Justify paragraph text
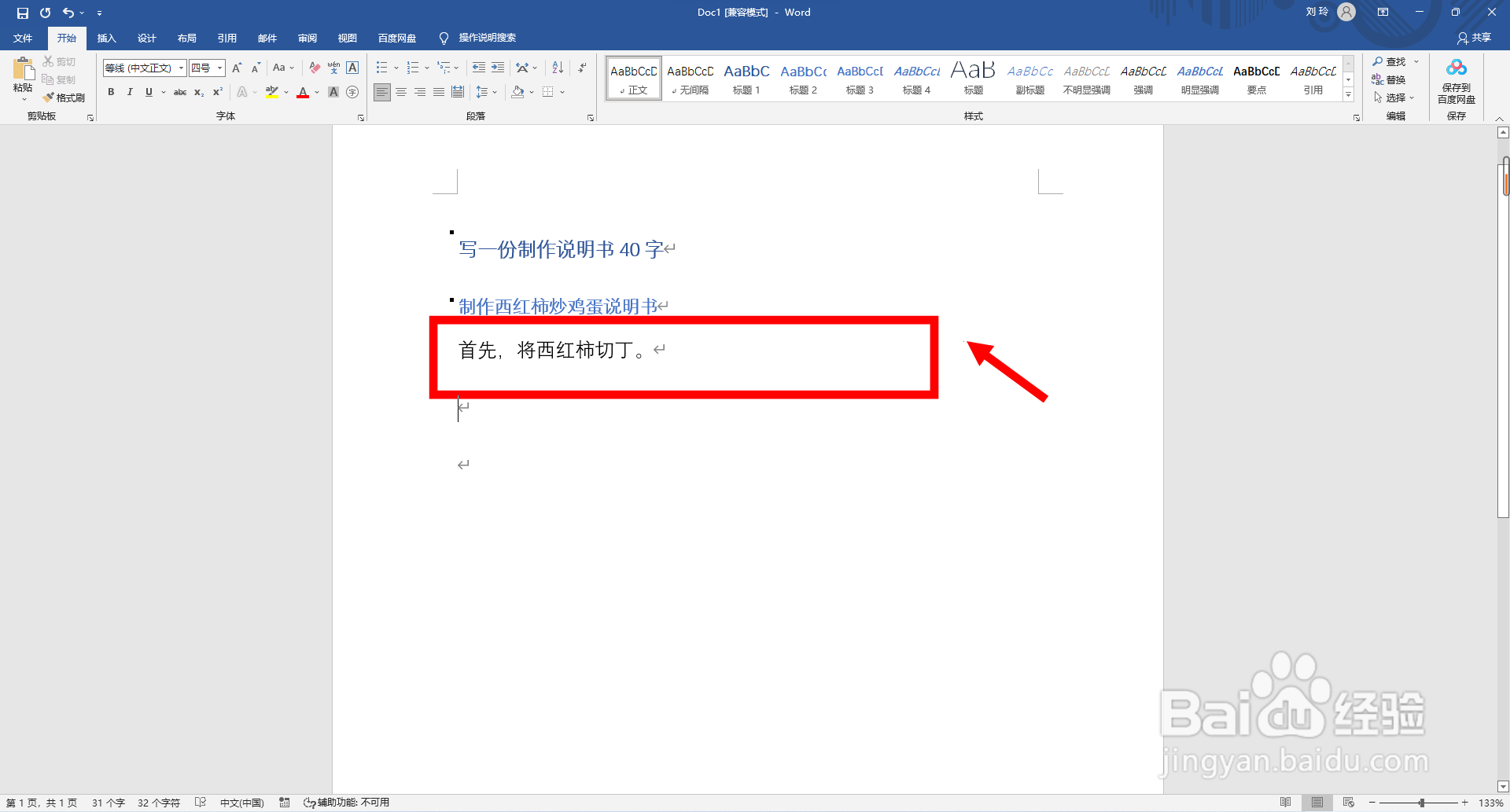Viewport: 1510px width, 812px height. pos(439,92)
